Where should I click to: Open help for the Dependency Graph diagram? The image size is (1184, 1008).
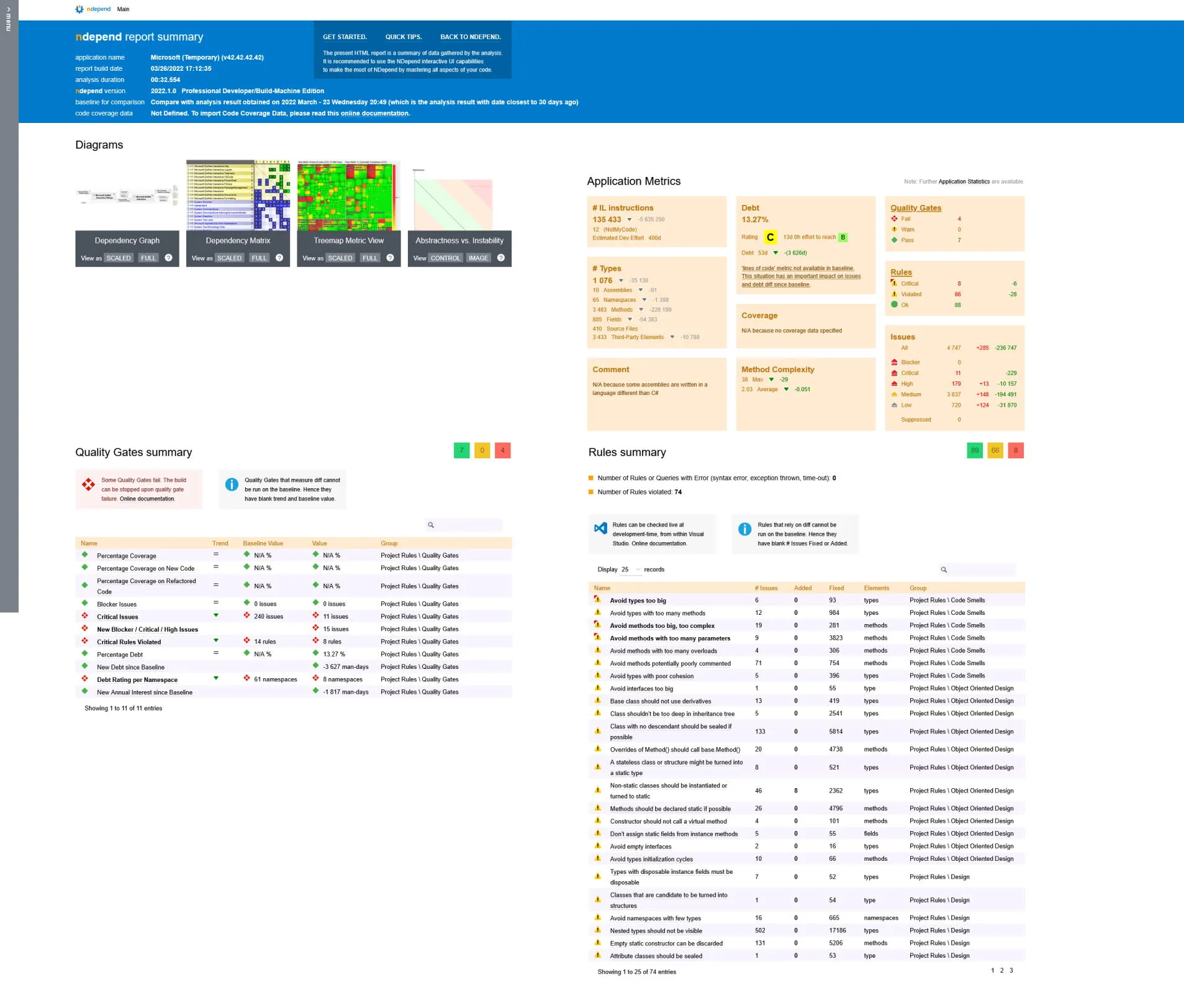[x=167, y=258]
